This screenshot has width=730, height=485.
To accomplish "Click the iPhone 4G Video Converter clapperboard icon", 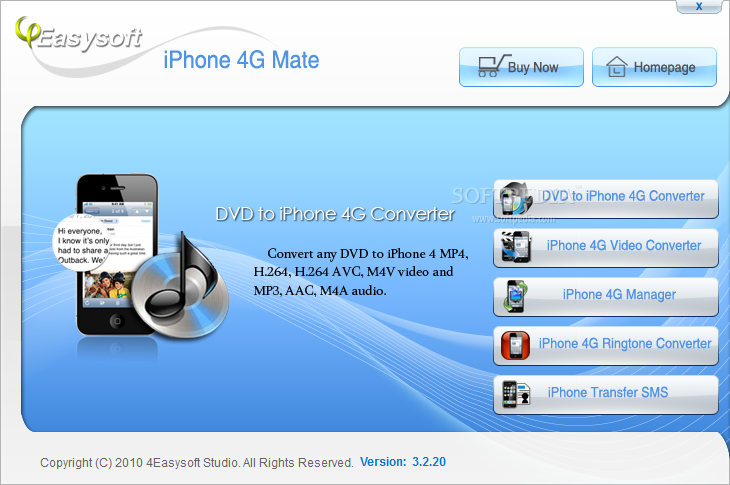I will tap(516, 247).
